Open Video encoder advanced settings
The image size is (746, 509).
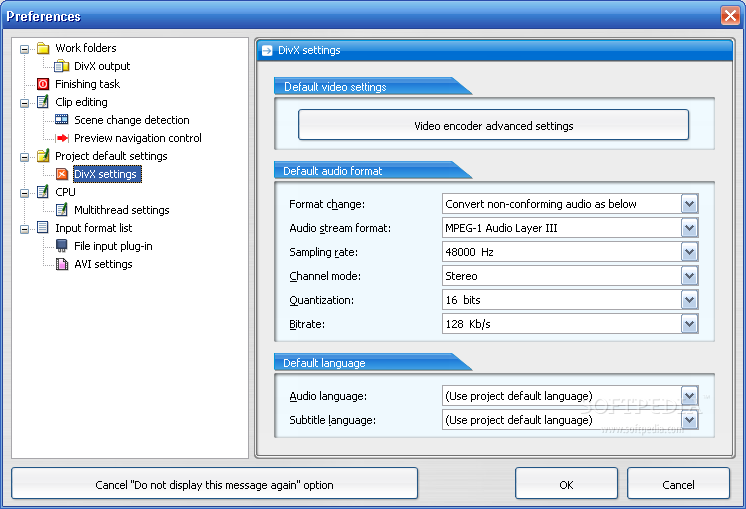coord(493,125)
